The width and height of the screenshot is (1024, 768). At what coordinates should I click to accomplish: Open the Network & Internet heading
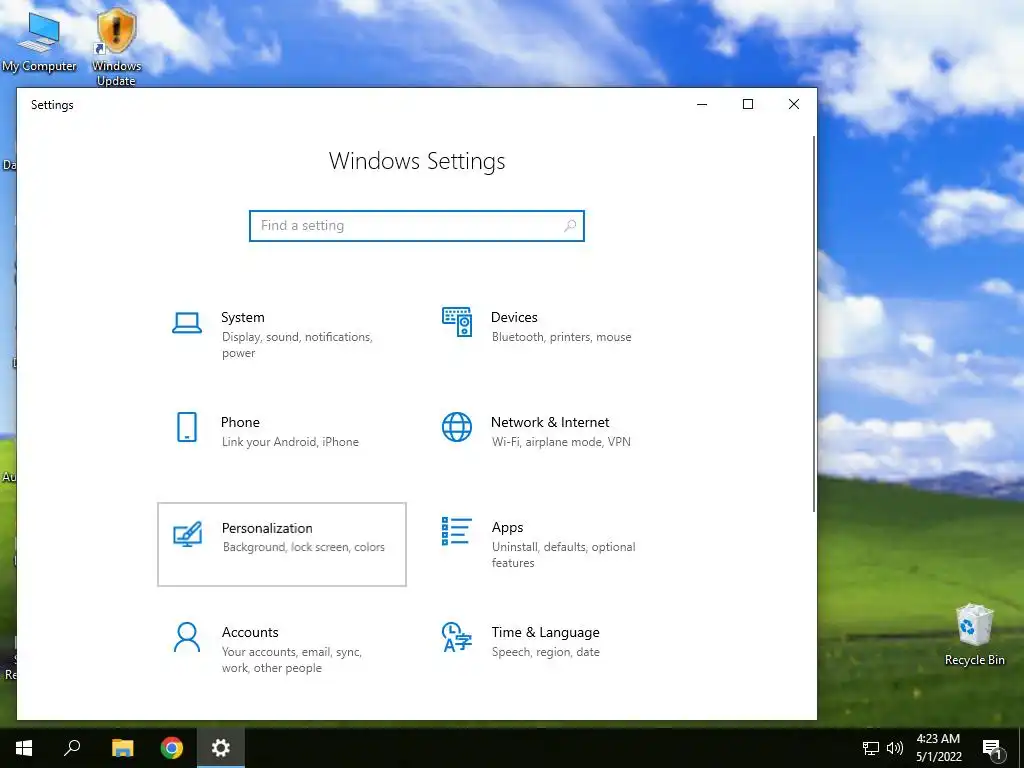pos(550,422)
